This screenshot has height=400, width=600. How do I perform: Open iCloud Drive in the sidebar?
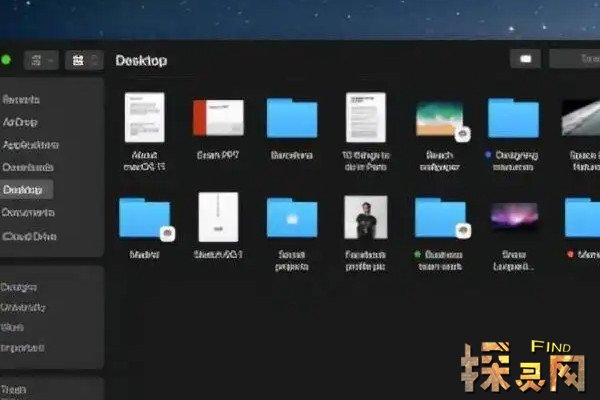point(30,236)
